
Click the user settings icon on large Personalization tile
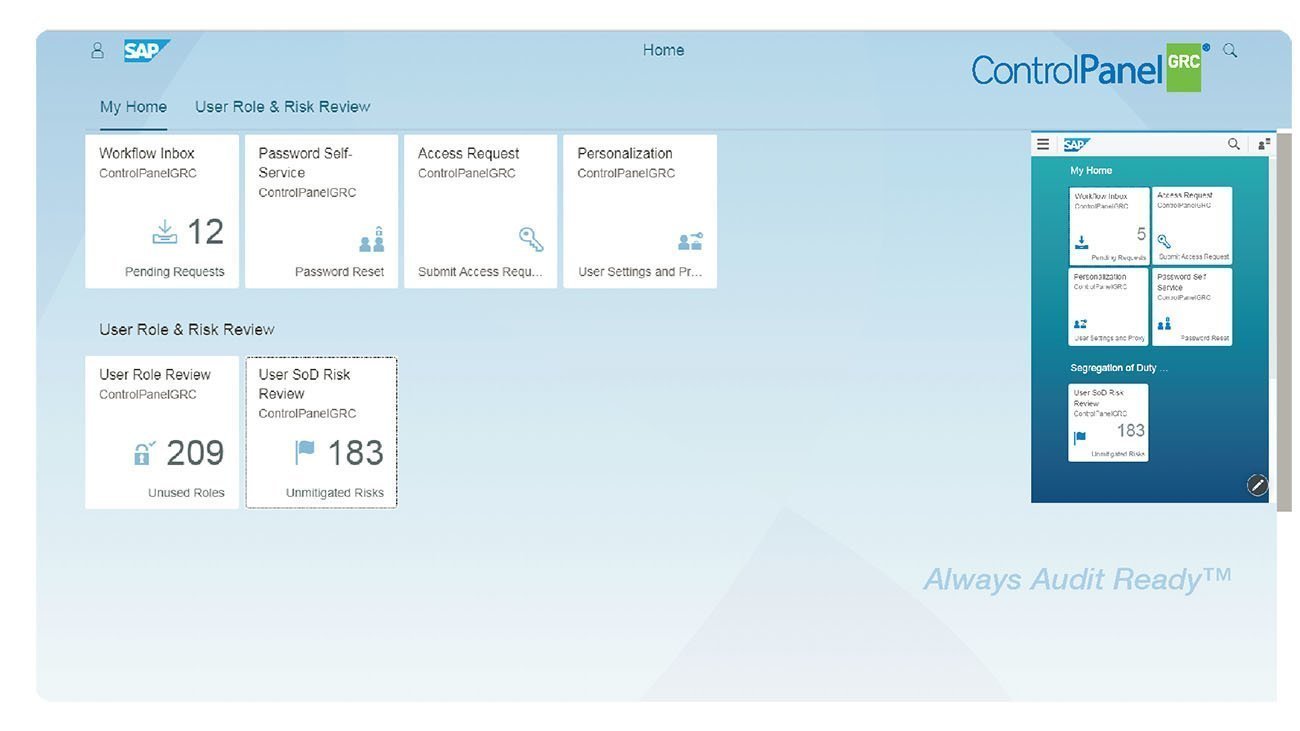coord(690,241)
